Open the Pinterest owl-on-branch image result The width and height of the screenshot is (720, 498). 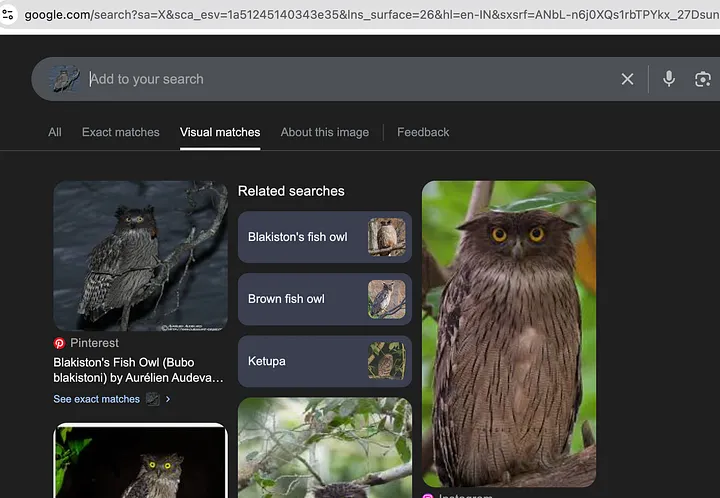[141, 256]
